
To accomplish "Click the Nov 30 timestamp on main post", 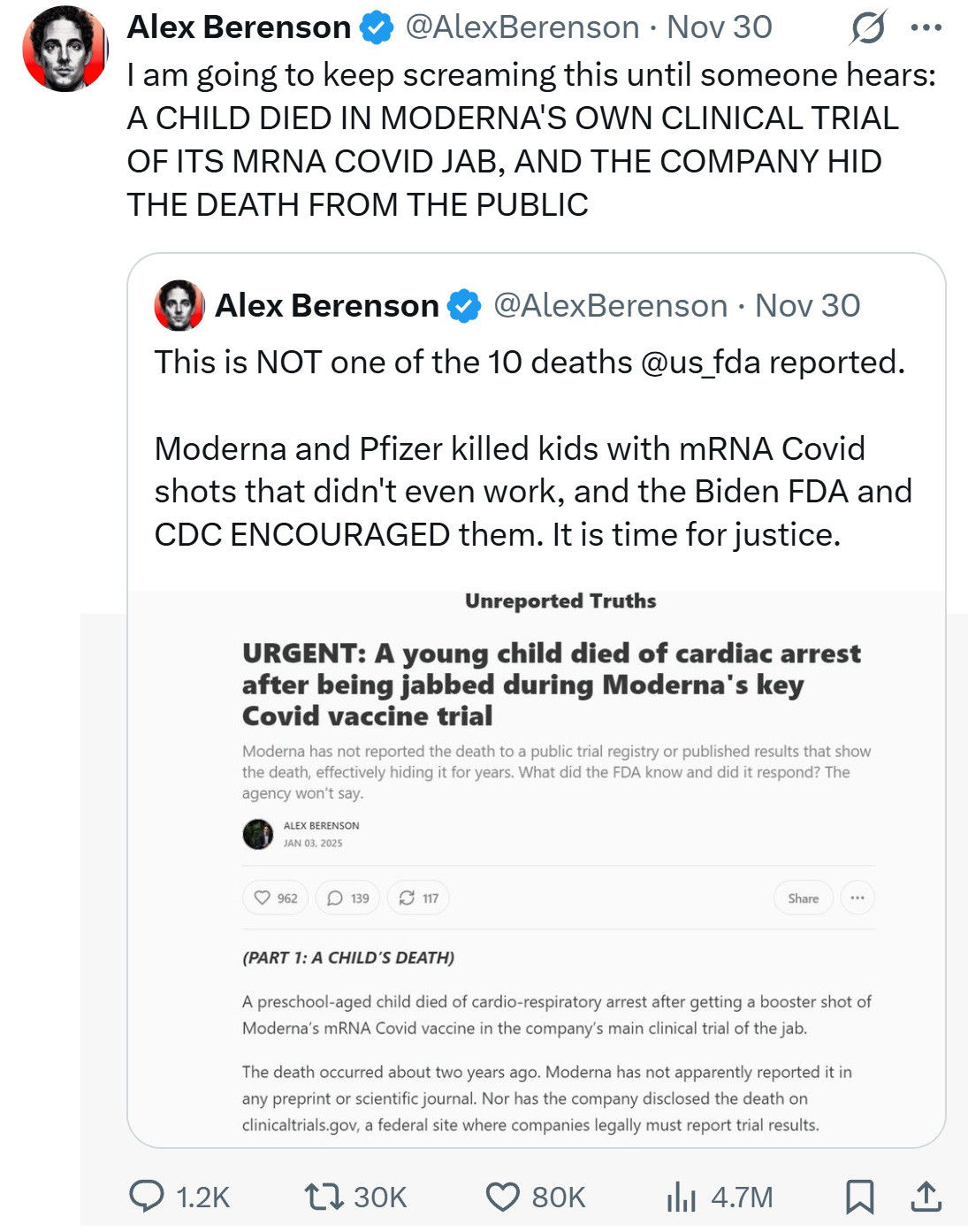I will 720,27.
